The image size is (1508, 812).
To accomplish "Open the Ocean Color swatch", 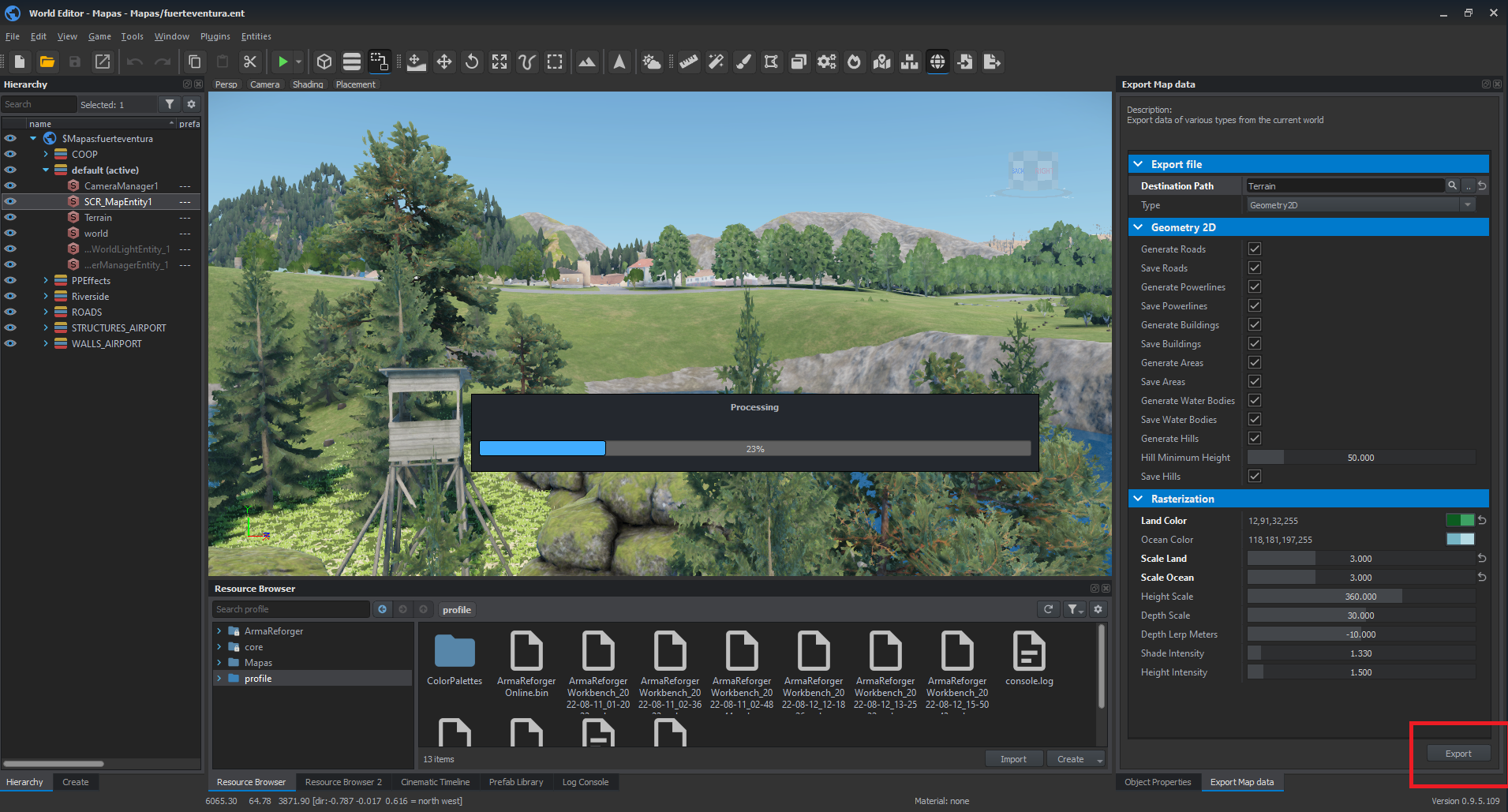I will tap(1460, 539).
